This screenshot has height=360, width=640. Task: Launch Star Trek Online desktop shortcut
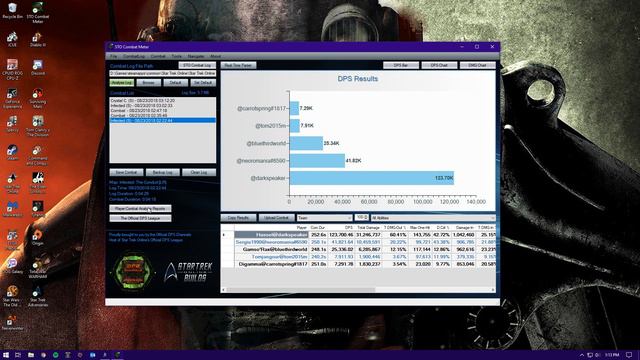coord(12,182)
